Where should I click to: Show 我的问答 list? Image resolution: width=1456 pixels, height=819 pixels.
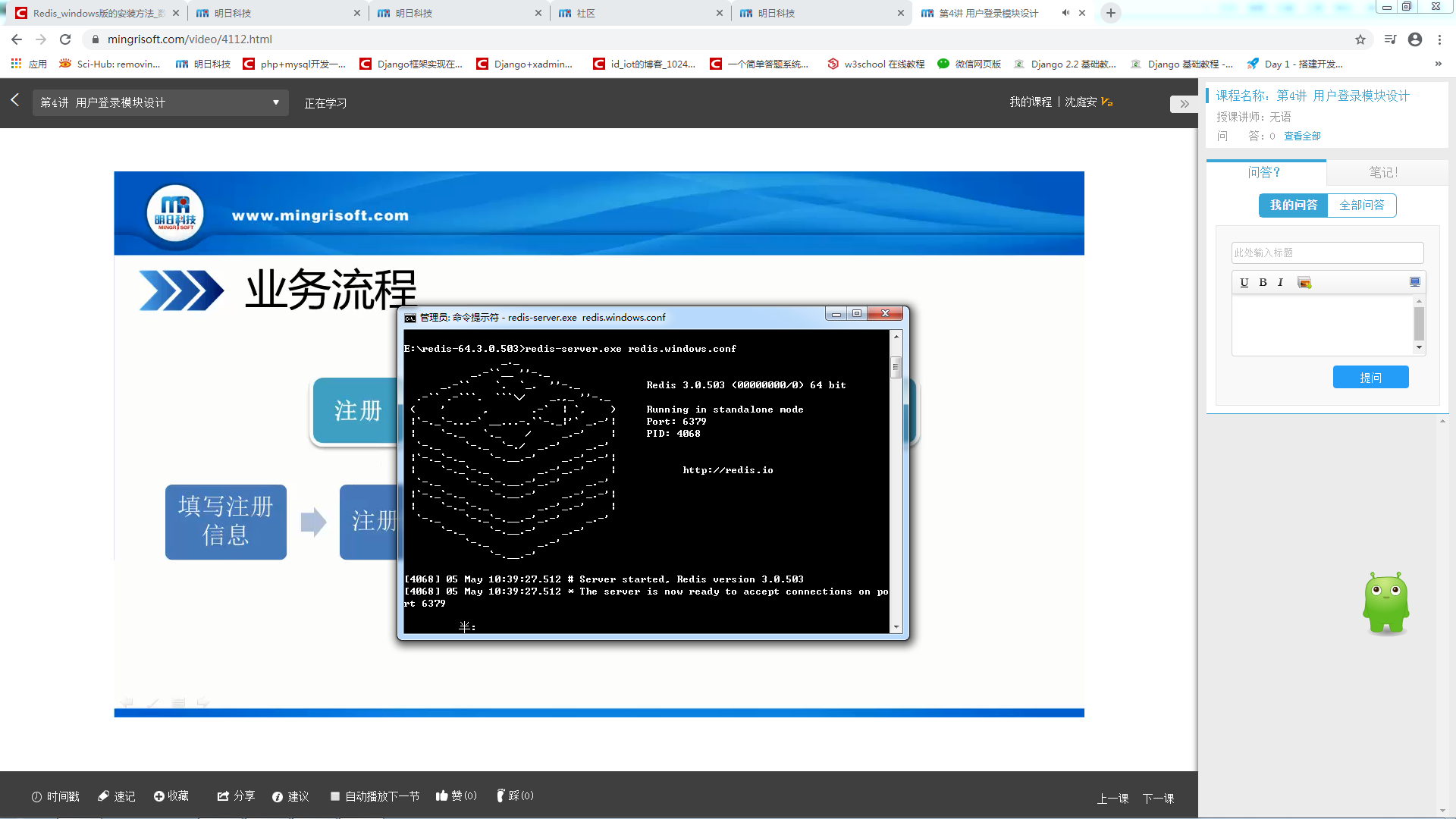tap(1294, 206)
